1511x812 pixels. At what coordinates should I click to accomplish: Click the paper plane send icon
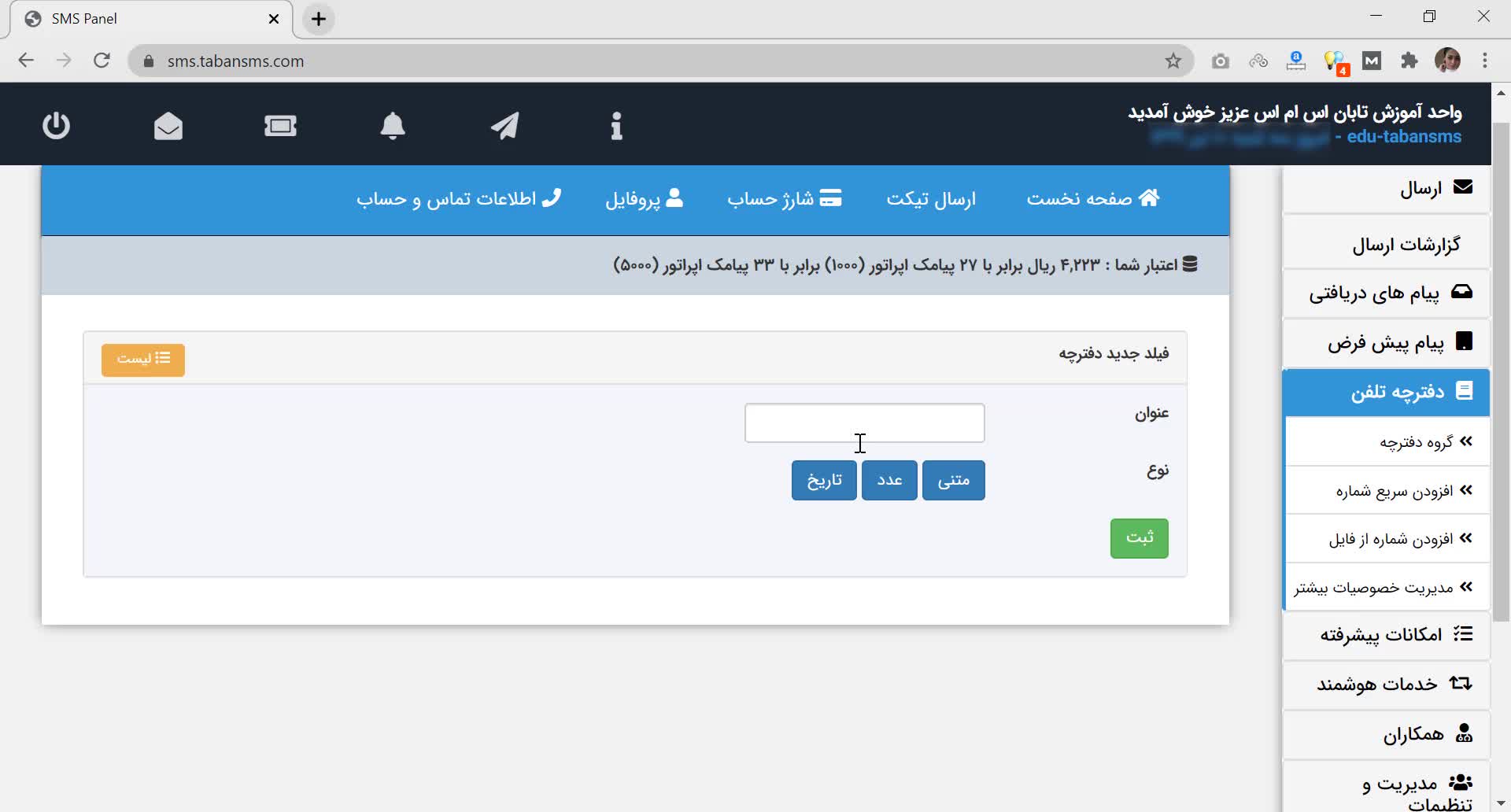[505, 126]
